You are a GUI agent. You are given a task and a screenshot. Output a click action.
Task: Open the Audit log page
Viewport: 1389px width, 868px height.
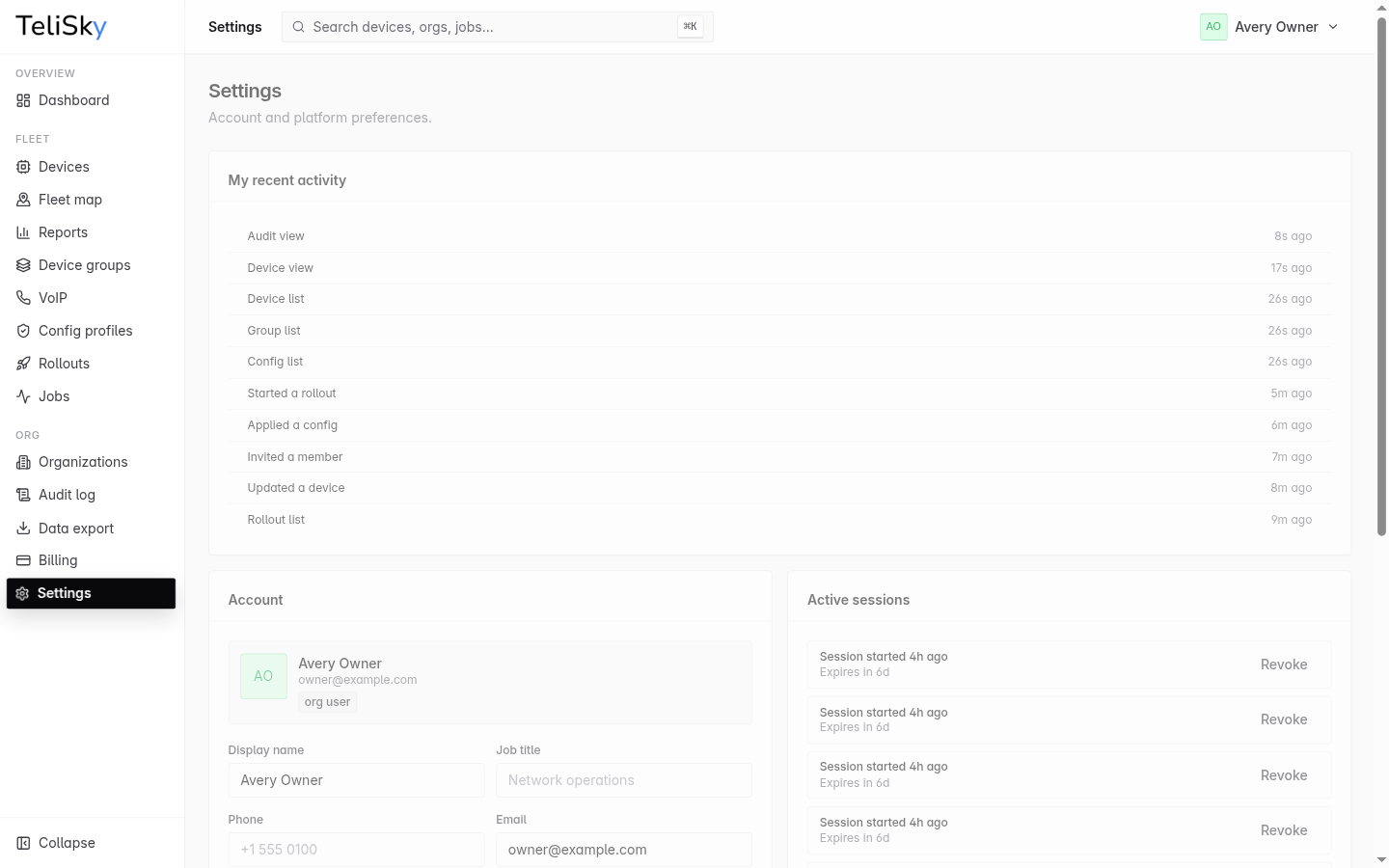(x=92, y=495)
